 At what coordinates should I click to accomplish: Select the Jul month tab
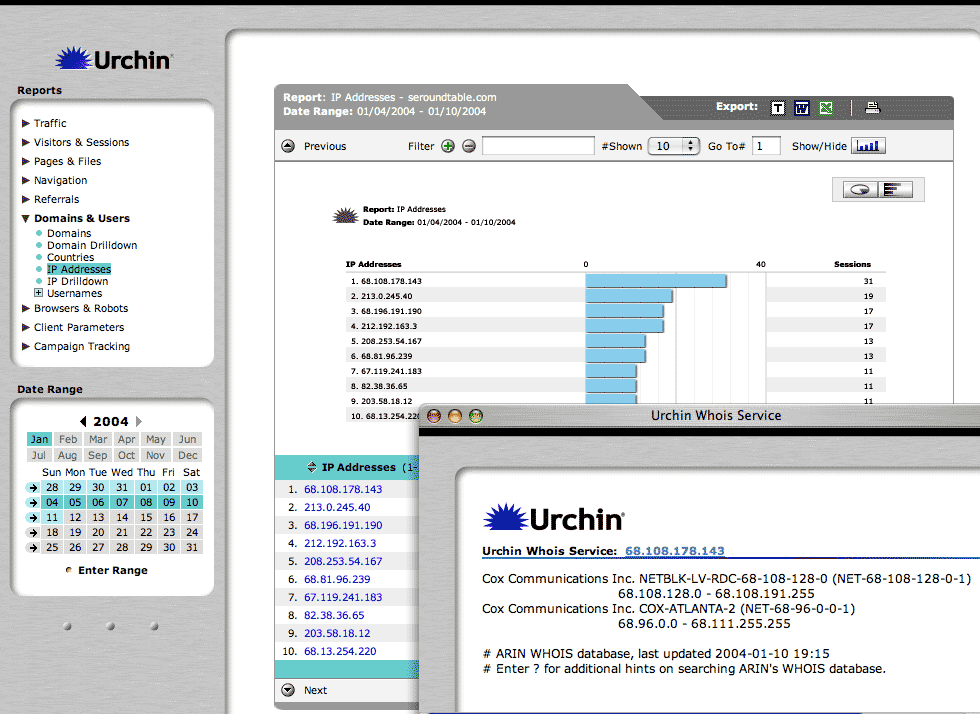[x=39, y=455]
